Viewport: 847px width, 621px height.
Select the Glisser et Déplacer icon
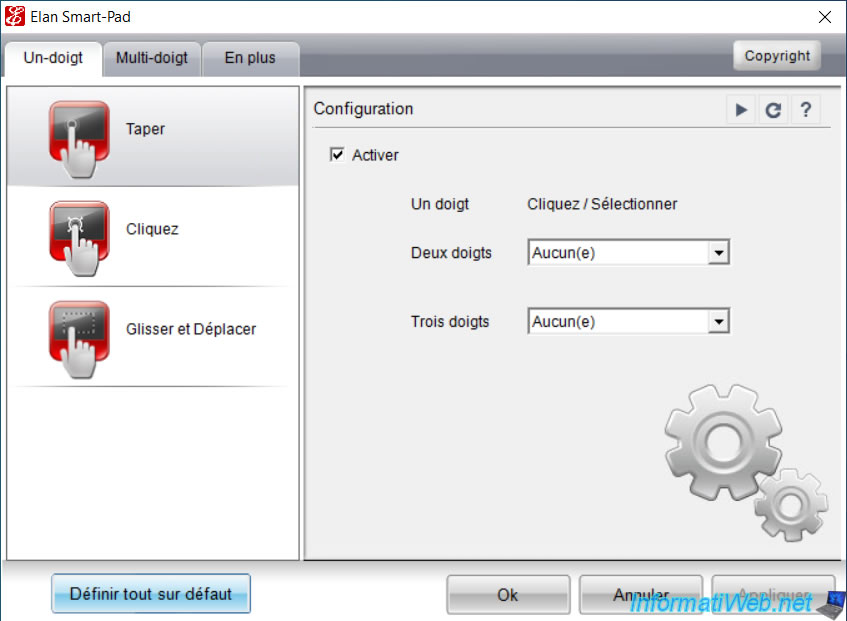point(79,339)
